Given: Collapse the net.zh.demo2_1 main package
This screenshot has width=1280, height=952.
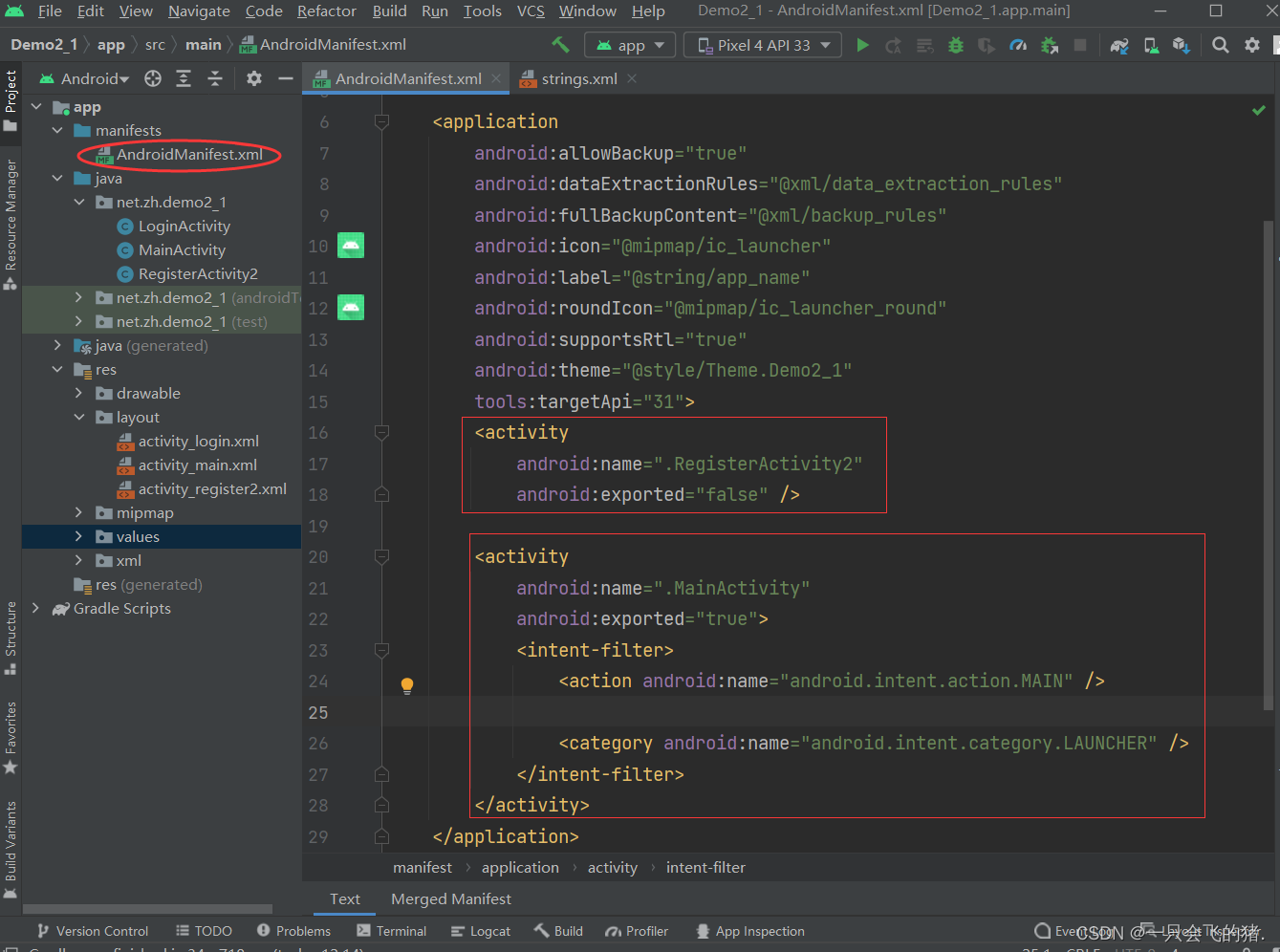Looking at the screenshot, I should 79,202.
